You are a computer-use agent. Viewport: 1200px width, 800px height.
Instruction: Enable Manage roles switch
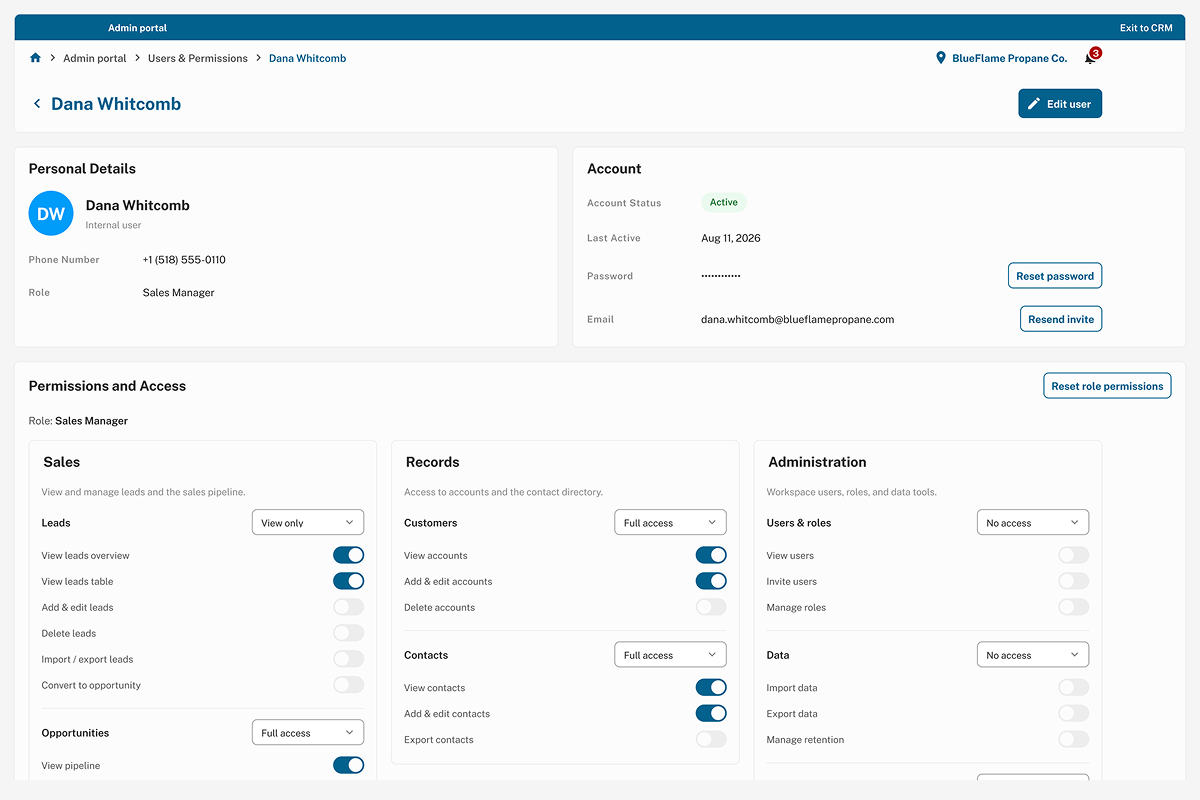[x=1074, y=607]
